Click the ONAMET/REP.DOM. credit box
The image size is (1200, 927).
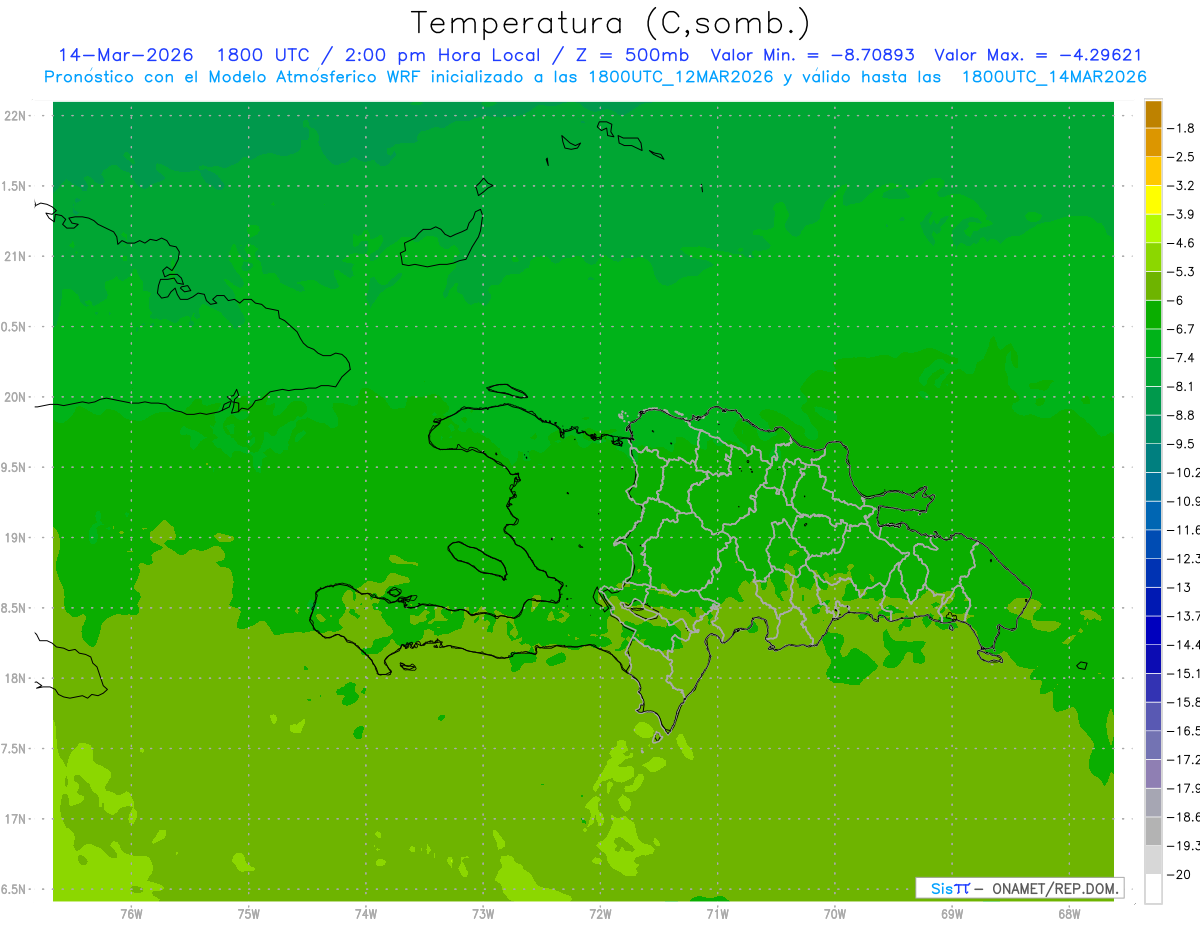(x=1020, y=888)
